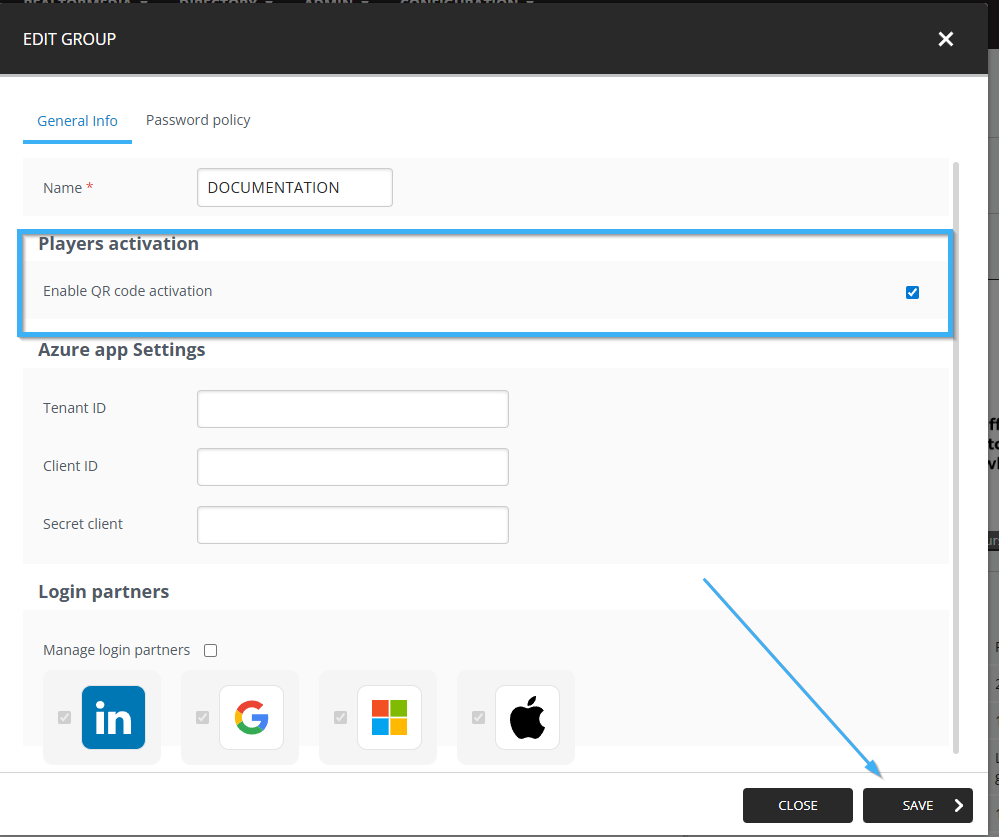
Task: Click into the Secret client field
Action: [x=352, y=525]
